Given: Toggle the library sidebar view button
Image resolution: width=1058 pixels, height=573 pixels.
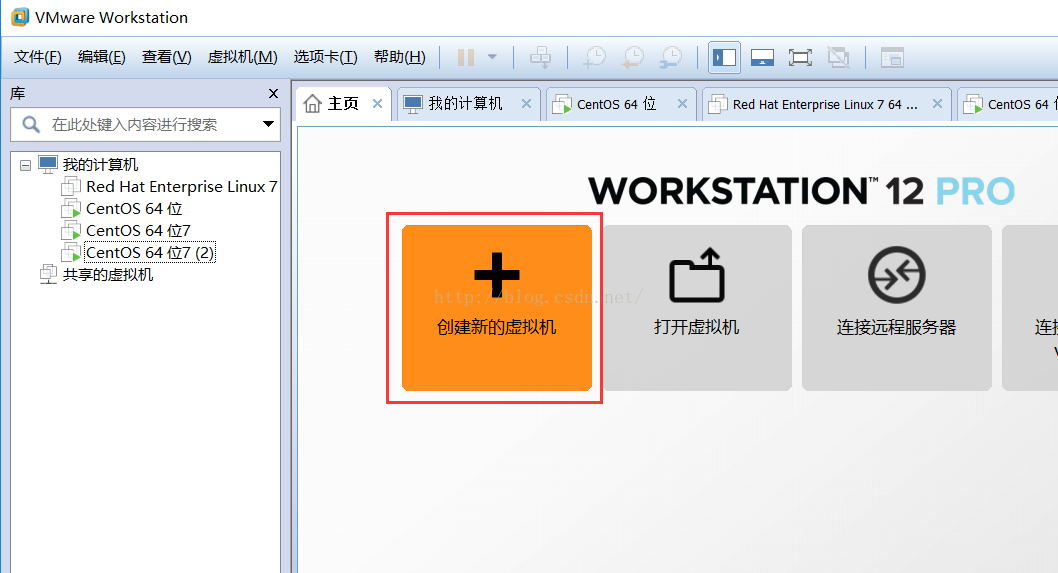Looking at the screenshot, I should 724,57.
